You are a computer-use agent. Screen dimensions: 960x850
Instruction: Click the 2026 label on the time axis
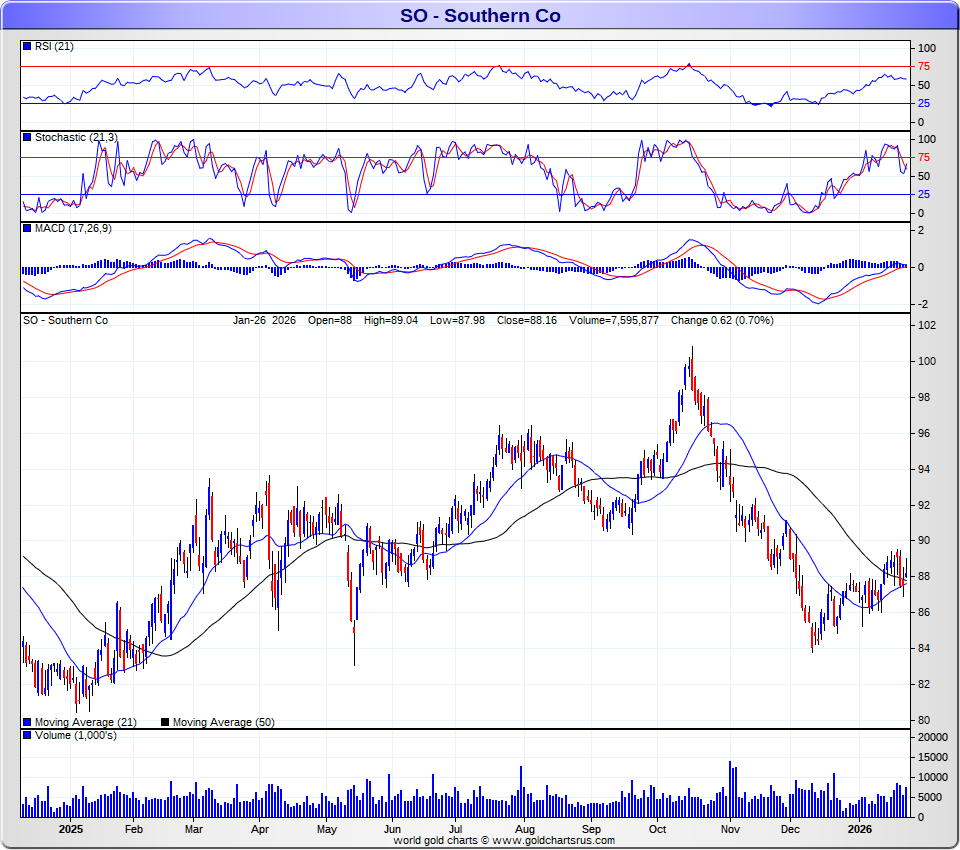[858, 829]
